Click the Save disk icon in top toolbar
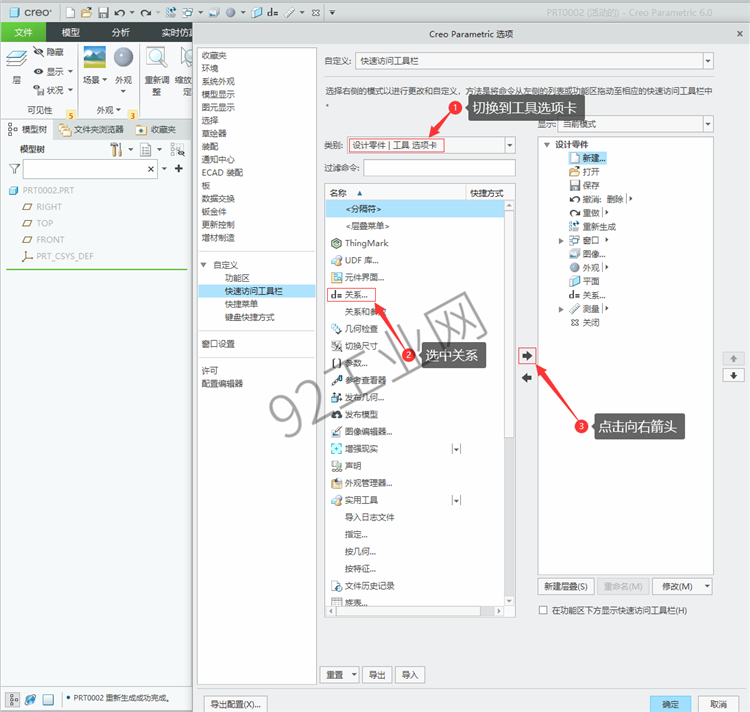750x712 pixels. (103, 12)
